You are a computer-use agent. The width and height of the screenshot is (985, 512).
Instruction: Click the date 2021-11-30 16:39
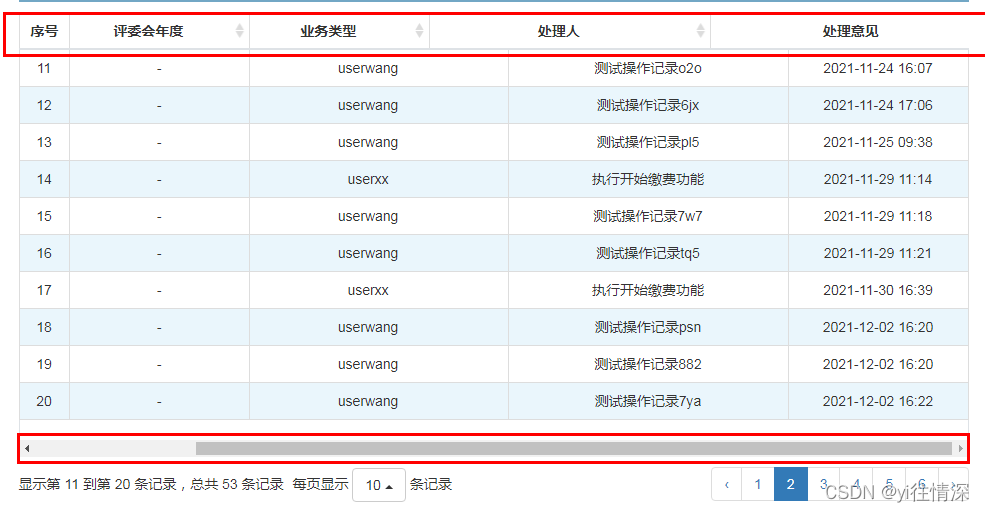878,290
